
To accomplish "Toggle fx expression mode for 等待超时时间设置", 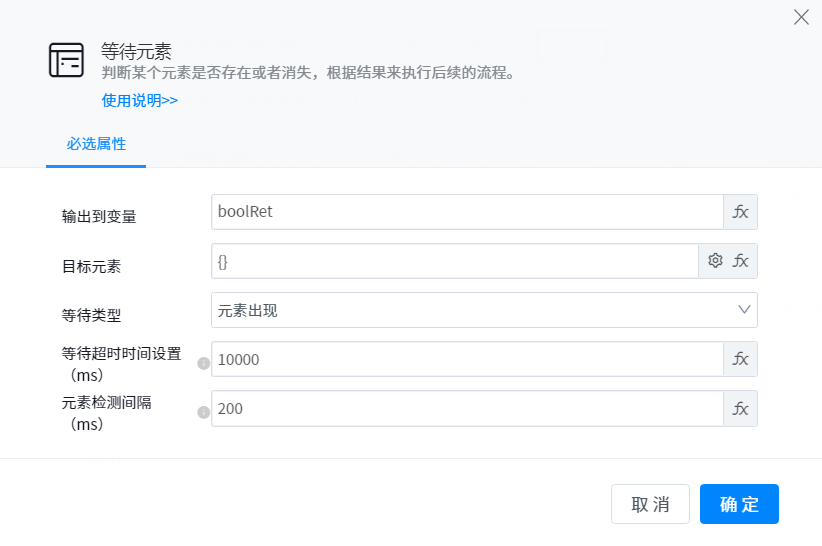I will [740, 359].
